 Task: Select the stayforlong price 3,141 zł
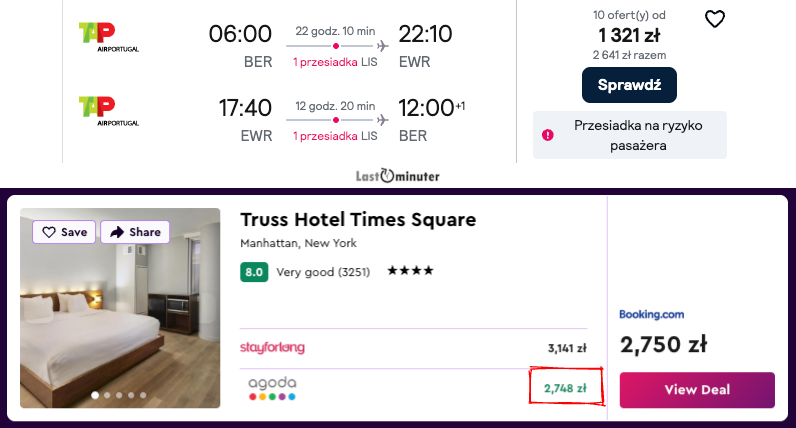pyautogui.click(x=567, y=348)
